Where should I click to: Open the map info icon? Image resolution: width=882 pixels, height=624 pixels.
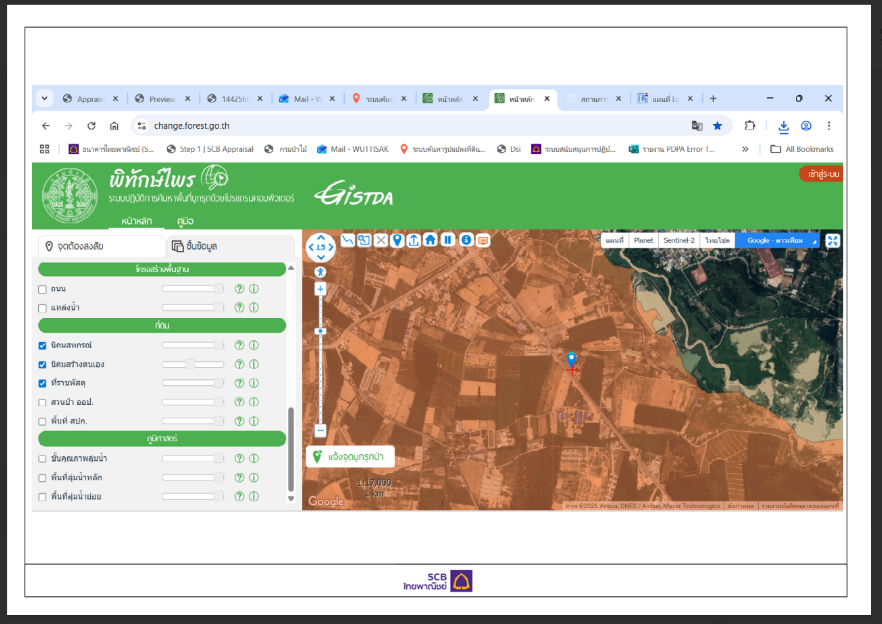click(466, 240)
